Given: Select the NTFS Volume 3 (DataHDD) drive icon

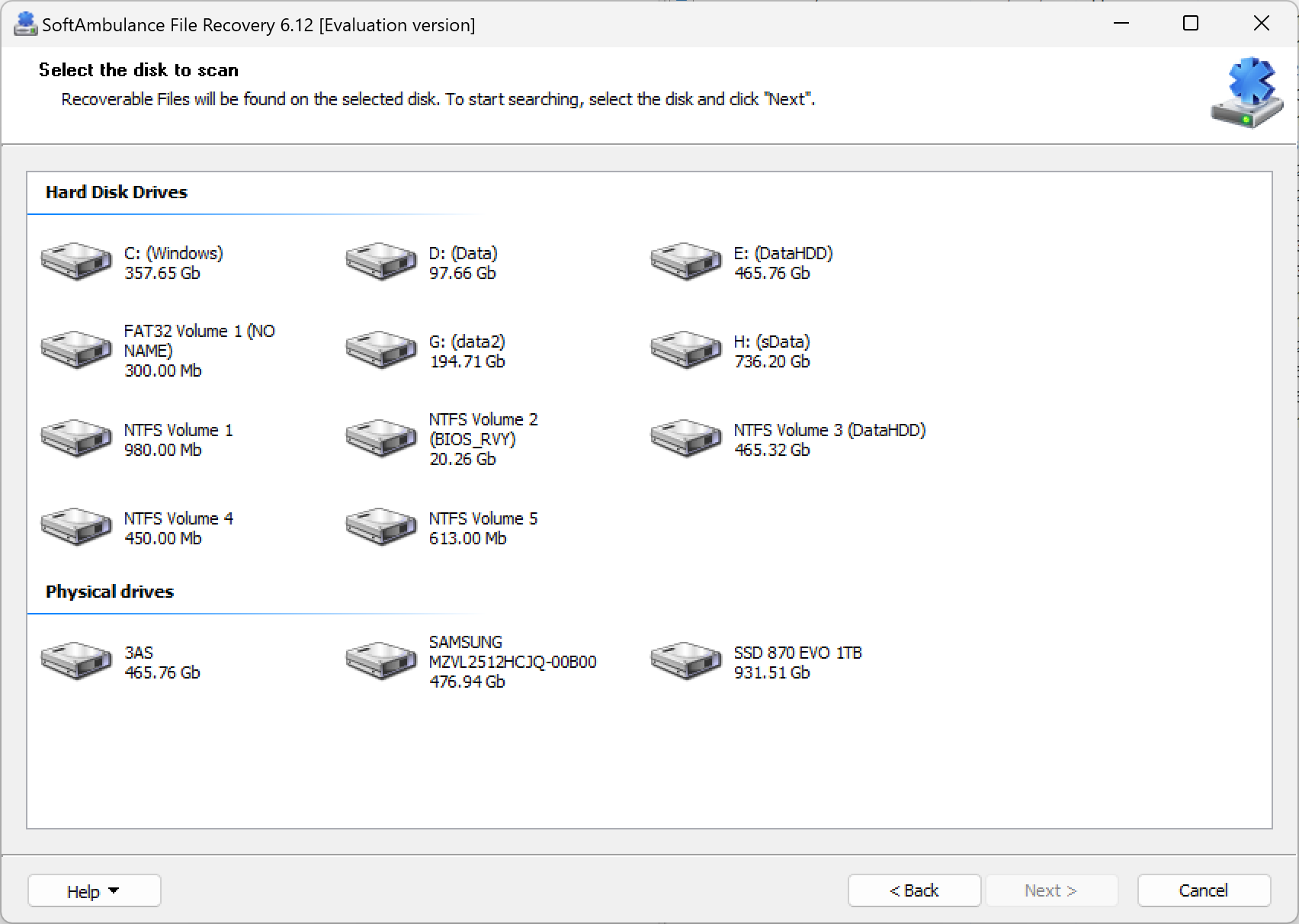Looking at the screenshot, I should click(x=686, y=438).
